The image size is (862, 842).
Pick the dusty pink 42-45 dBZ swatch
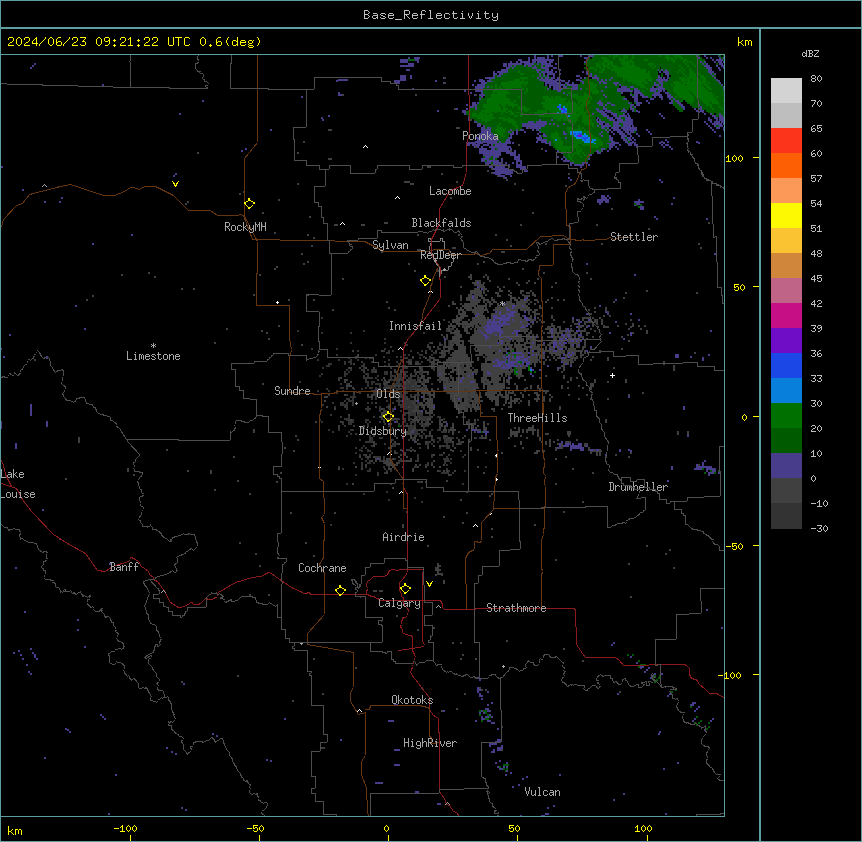tap(786, 291)
